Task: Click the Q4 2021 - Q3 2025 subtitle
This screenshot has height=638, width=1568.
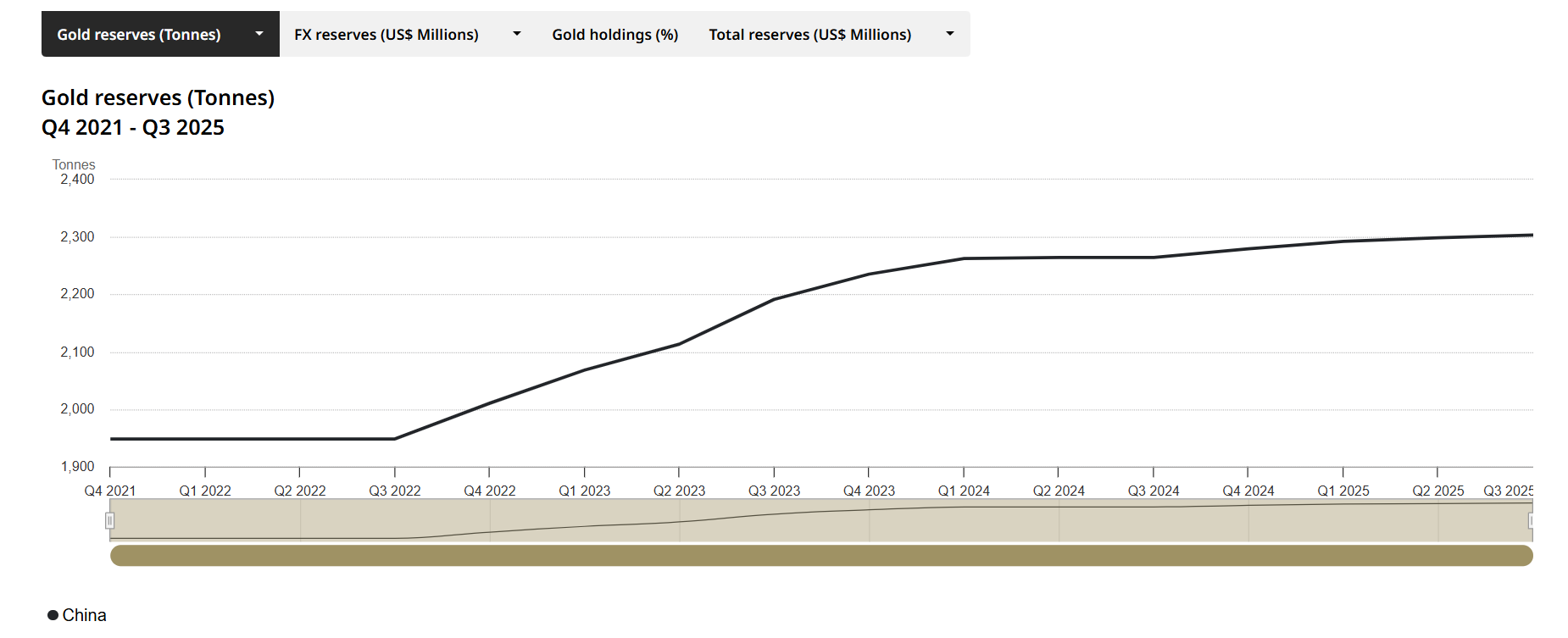Action: tap(133, 128)
